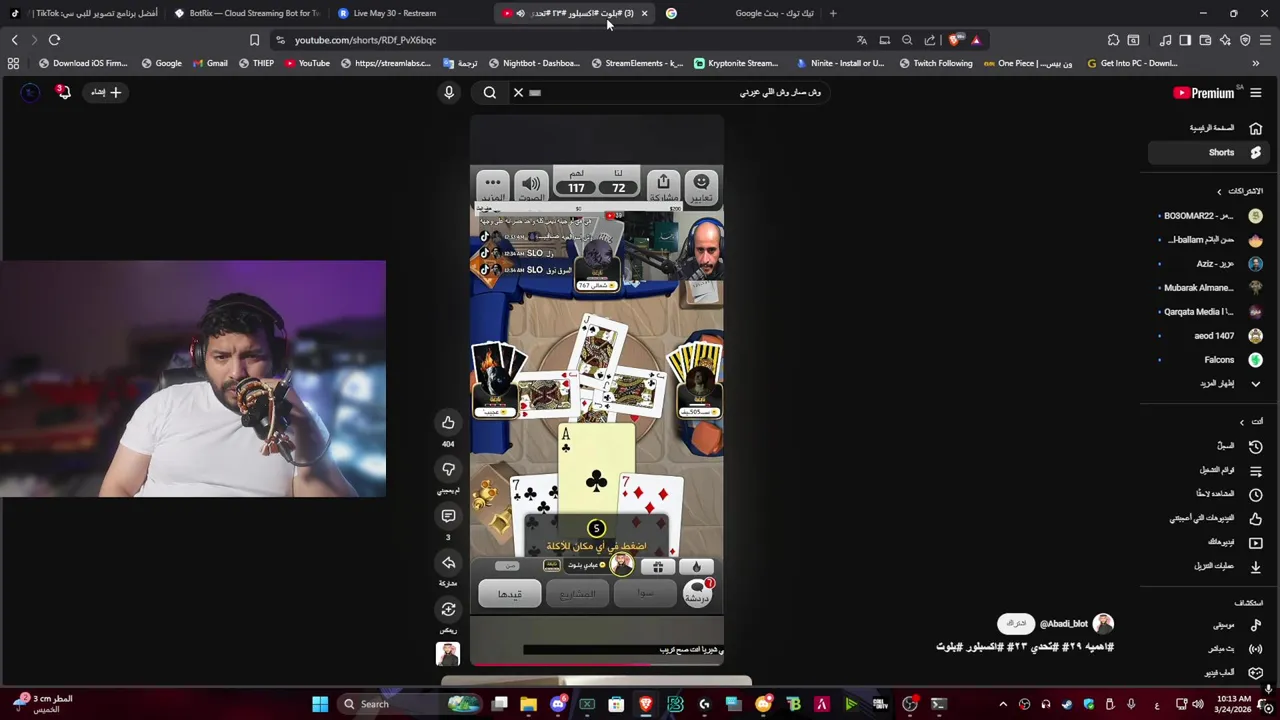Open the Home page in sidebar
Viewport: 1280px width, 720px height.
click(x=1208, y=128)
